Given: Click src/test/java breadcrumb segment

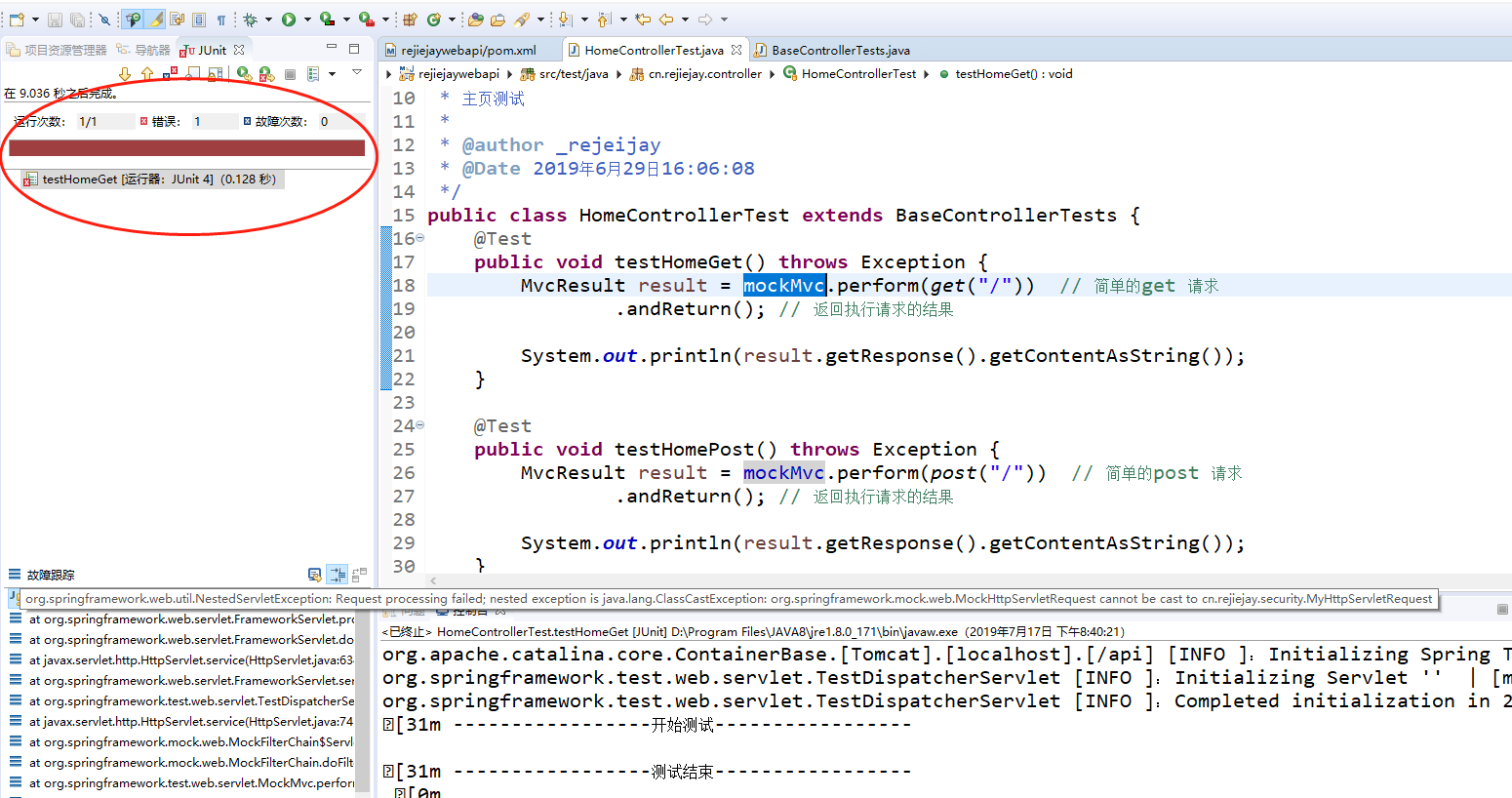Looking at the screenshot, I should pos(565,74).
